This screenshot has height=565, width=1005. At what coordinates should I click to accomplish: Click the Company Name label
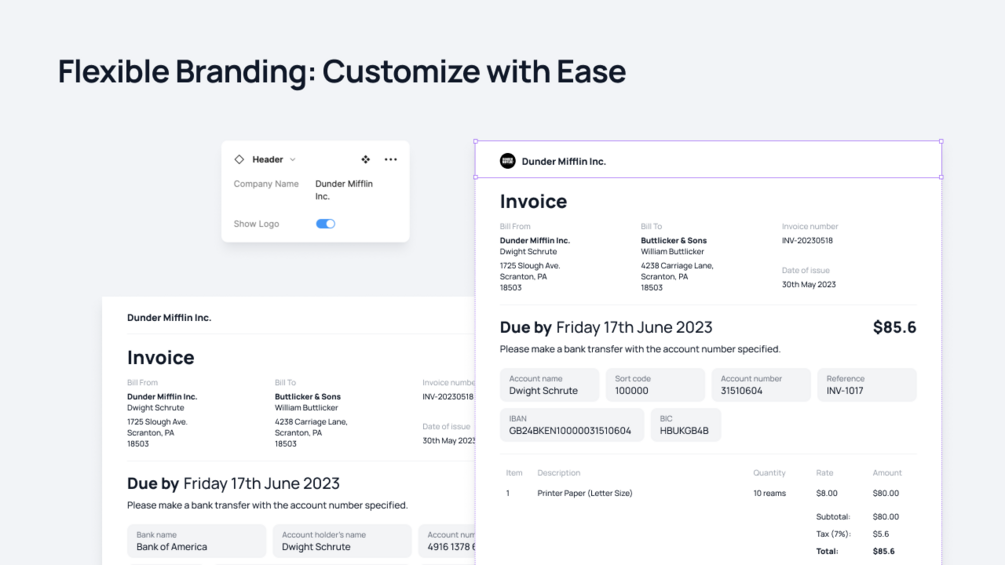click(266, 184)
